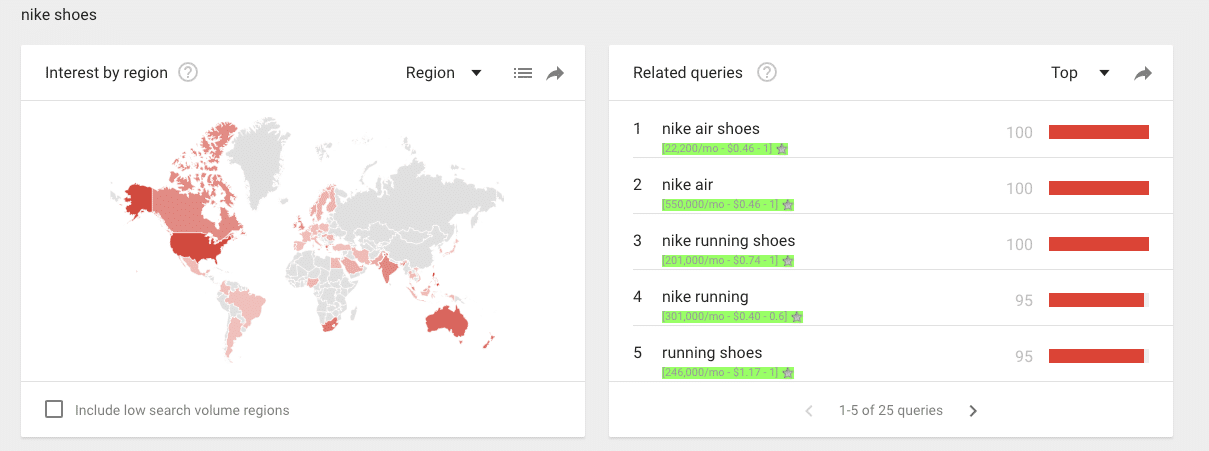Open help for Interest by region

click(187, 73)
